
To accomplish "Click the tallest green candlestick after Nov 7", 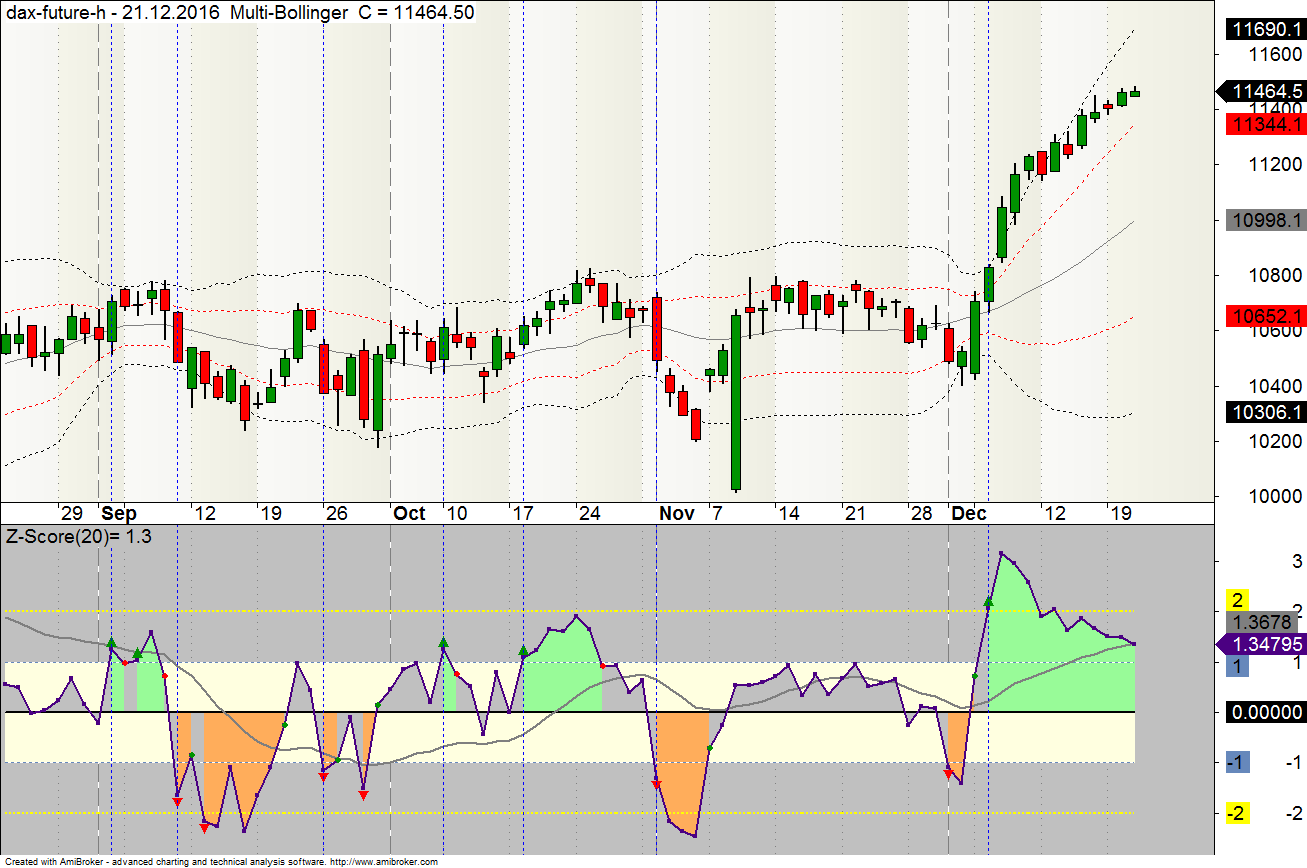I will click(x=736, y=403).
